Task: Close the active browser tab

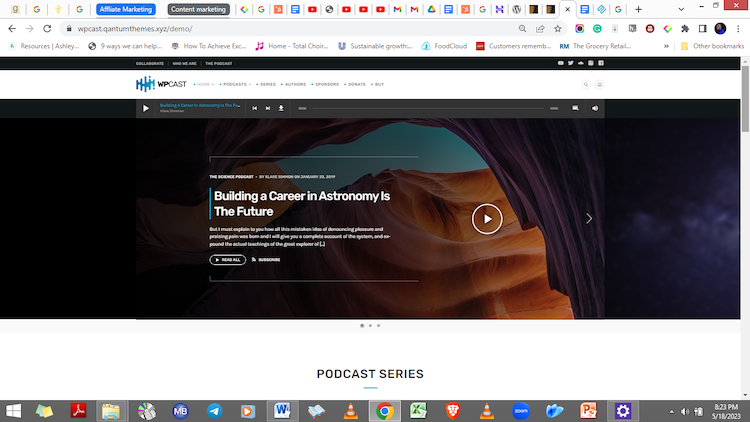Action: [x=568, y=9]
